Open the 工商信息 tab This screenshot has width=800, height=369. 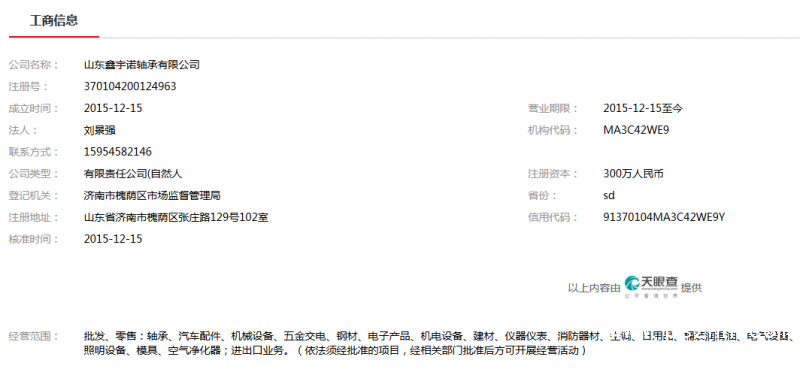click(54, 21)
